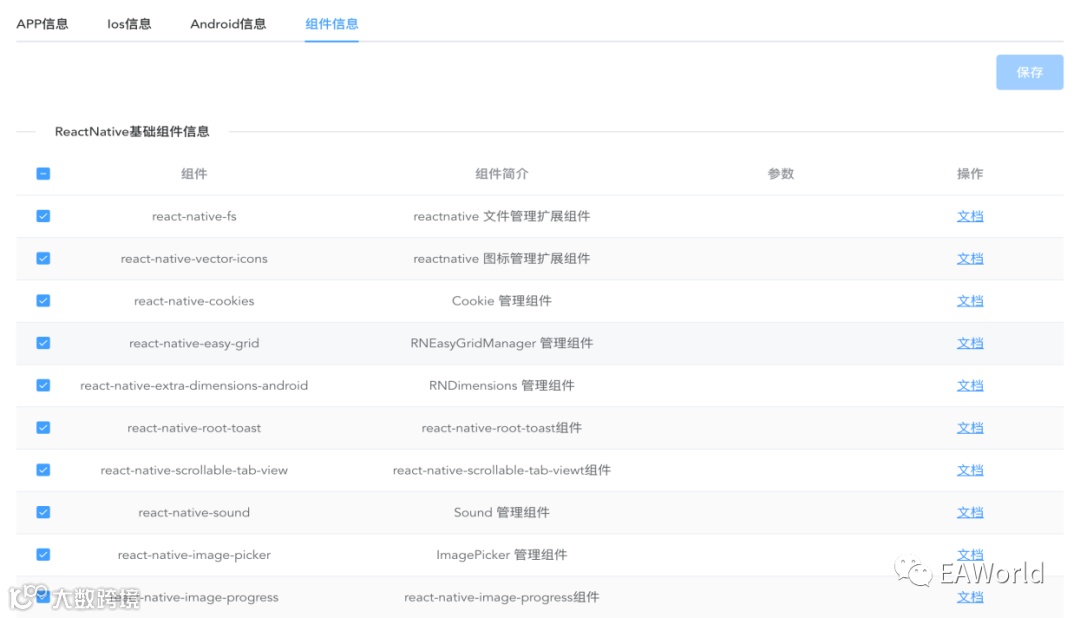Uncheck the react-native-vector-icons checkbox

click(x=43, y=258)
